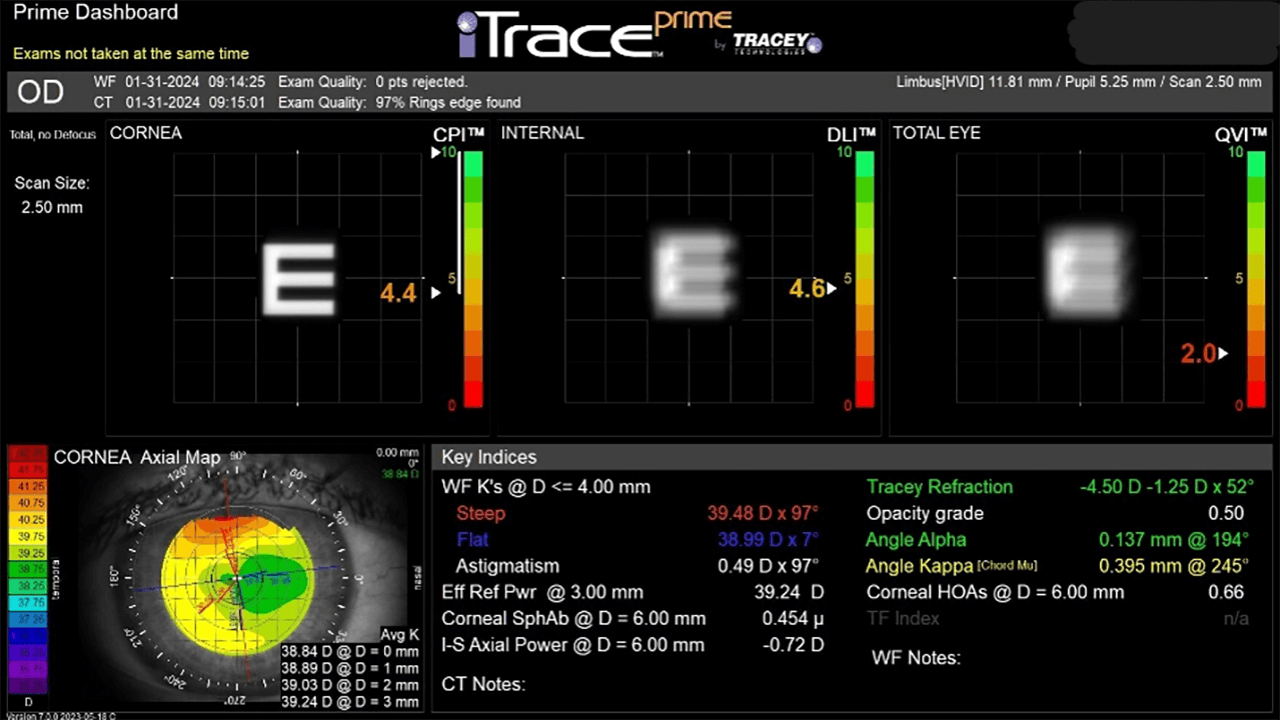The width and height of the screenshot is (1280, 720).
Task: Click the Tracey Refraction value
Action: point(1167,487)
